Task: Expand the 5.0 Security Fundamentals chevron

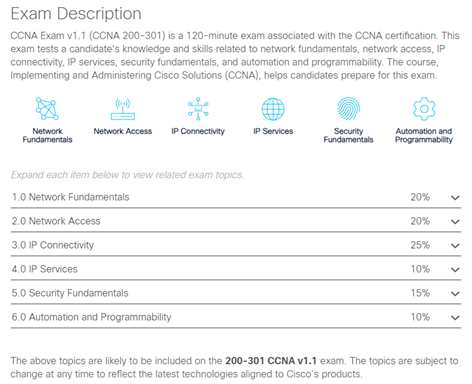Action: [x=455, y=294]
